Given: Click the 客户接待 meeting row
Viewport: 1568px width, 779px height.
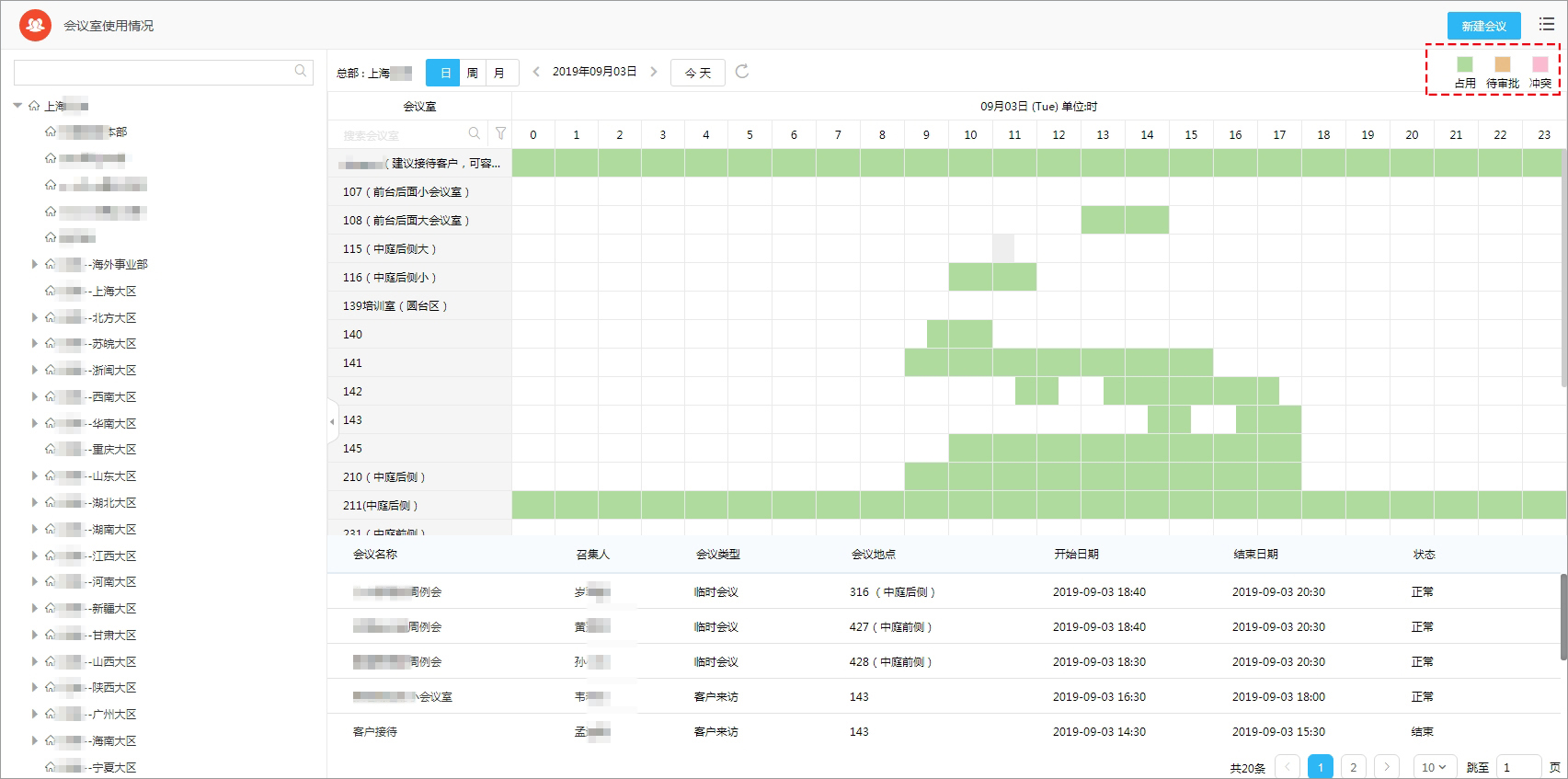Looking at the screenshot, I should point(943,731).
